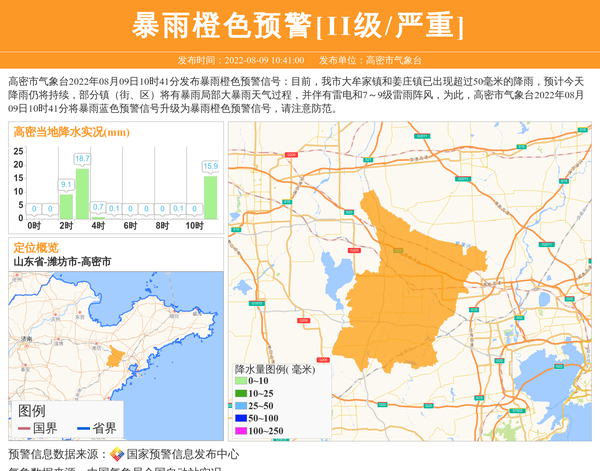This screenshot has height=471, width=600.
Task: Select the 0~10 light green legend swatch
Action: pyautogui.click(x=241, y=381)
